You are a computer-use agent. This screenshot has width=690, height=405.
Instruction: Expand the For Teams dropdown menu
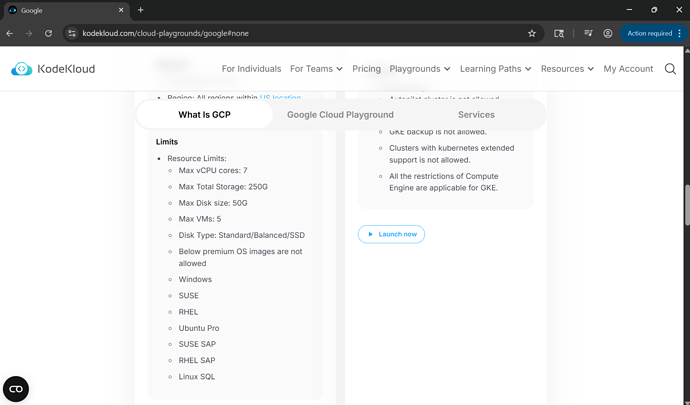click(316, 69)
